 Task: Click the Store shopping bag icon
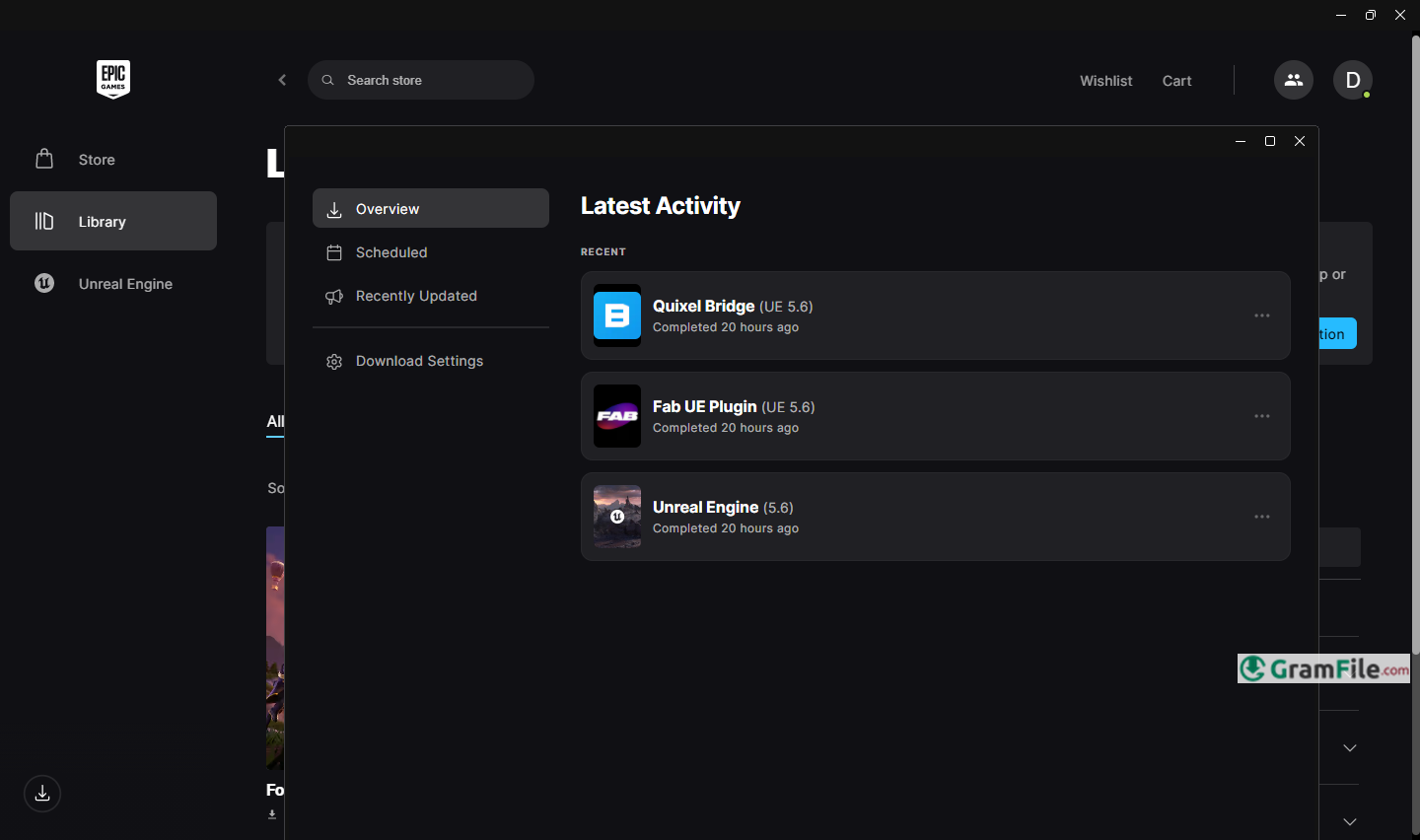coord(44,159)
